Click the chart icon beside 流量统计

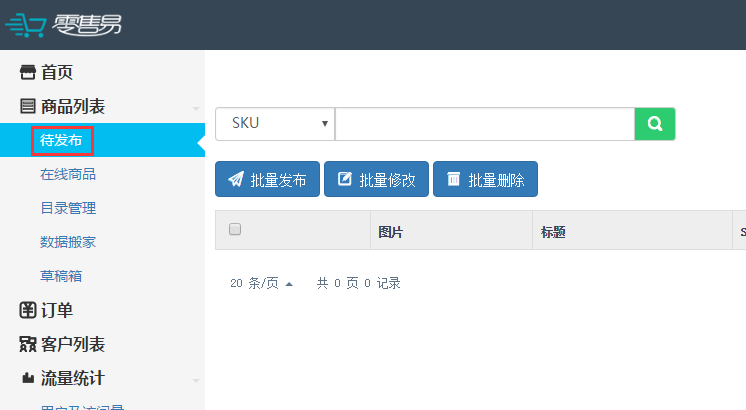(x=28, y=379)
